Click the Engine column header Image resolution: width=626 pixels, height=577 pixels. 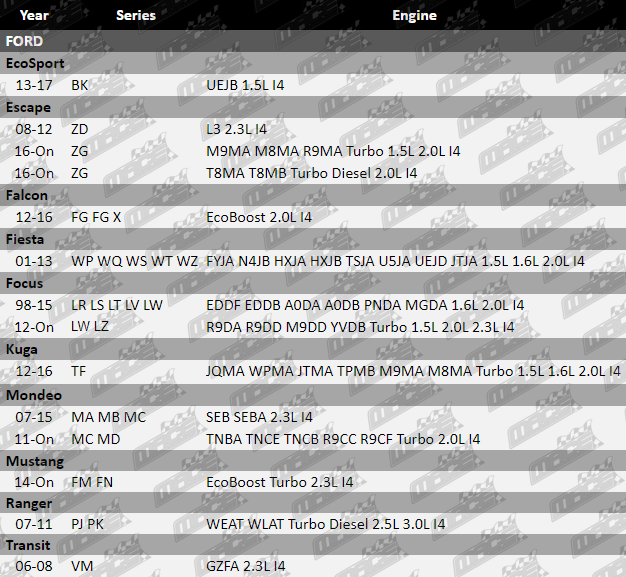tap(414, 15)
